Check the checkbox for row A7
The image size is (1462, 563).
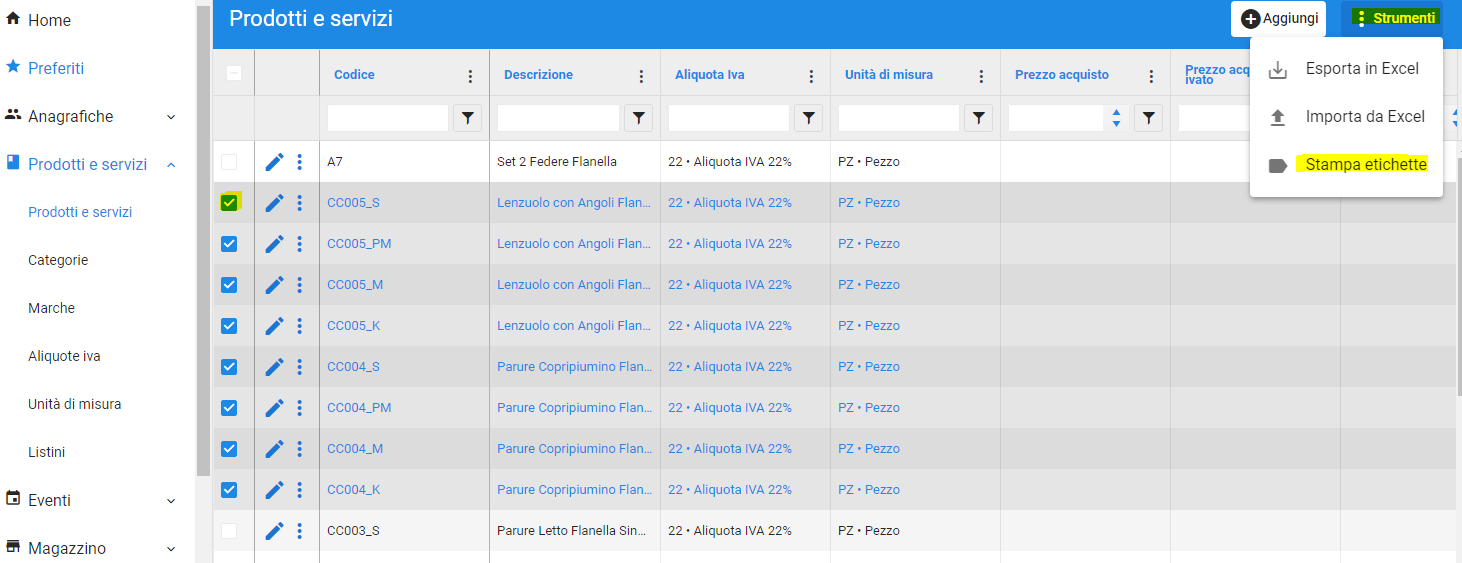(x=229, y=162)
